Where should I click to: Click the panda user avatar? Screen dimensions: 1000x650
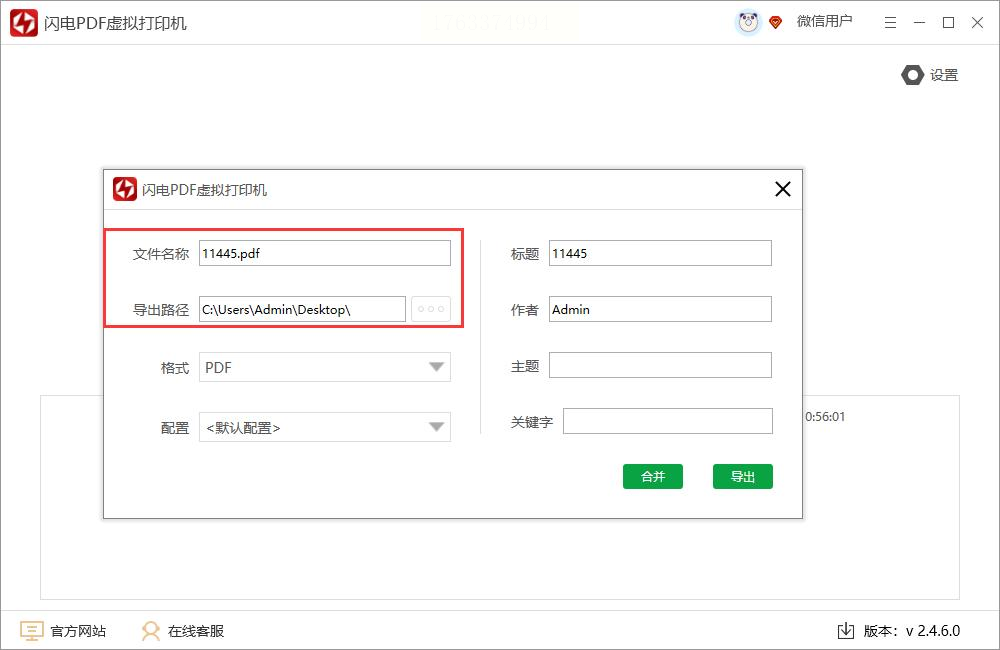point(748,23)
